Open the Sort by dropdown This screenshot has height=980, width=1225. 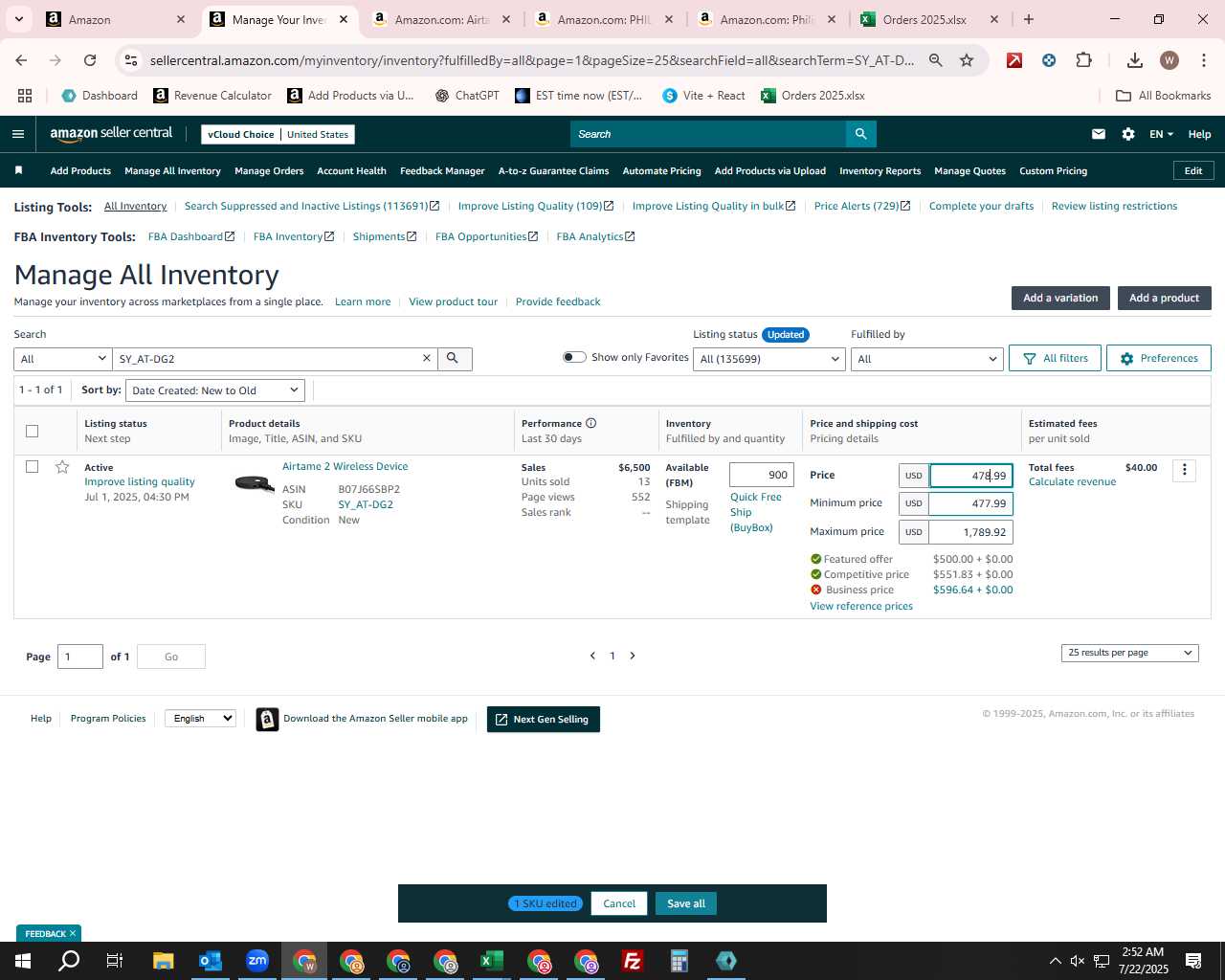pyautogui.click(x=215, y=390)
